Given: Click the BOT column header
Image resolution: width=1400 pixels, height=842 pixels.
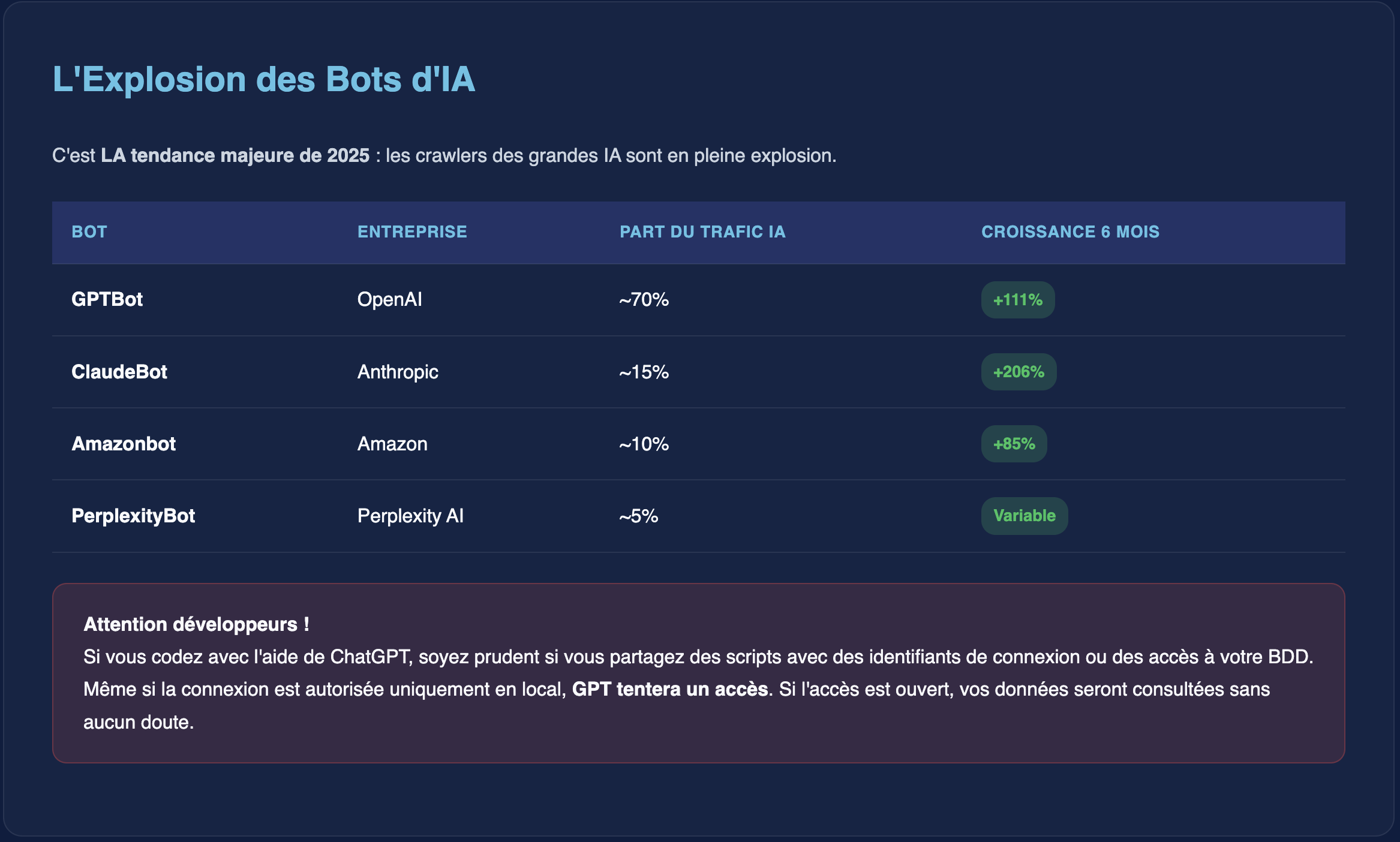Looking at the screenshot, I should [x=89, y=232].
